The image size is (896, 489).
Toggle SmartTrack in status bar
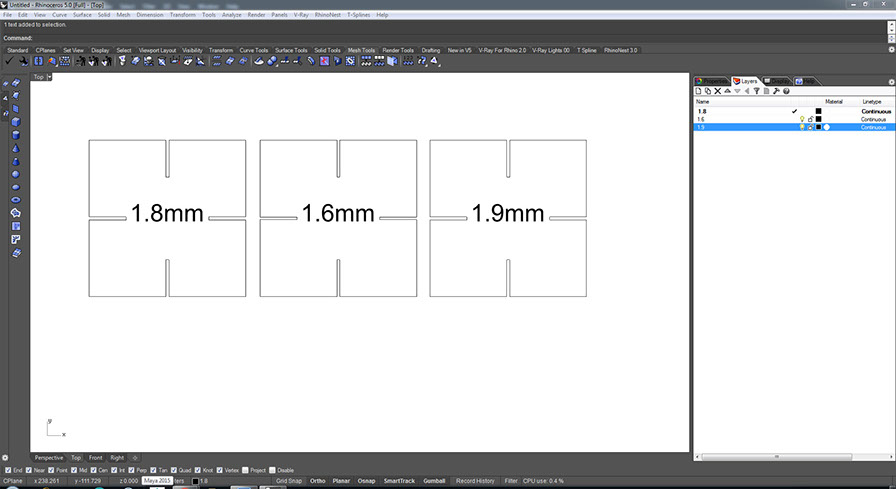[x=399, y=481]
